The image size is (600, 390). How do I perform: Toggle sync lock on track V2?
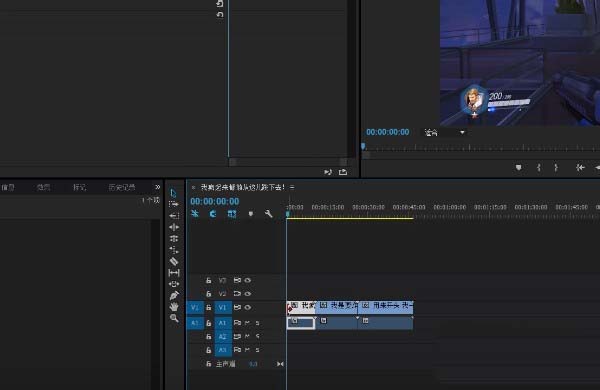237,294
